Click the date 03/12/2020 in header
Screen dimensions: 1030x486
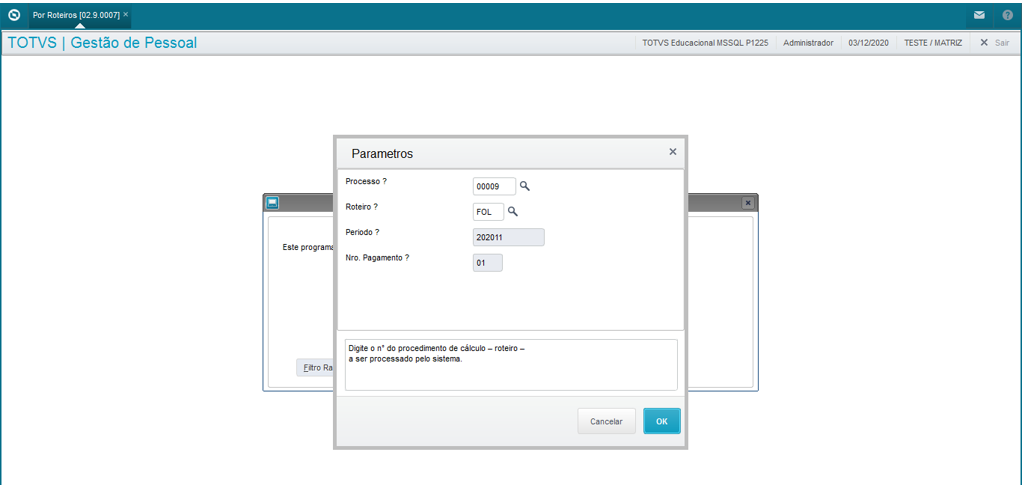coord(868,43)
